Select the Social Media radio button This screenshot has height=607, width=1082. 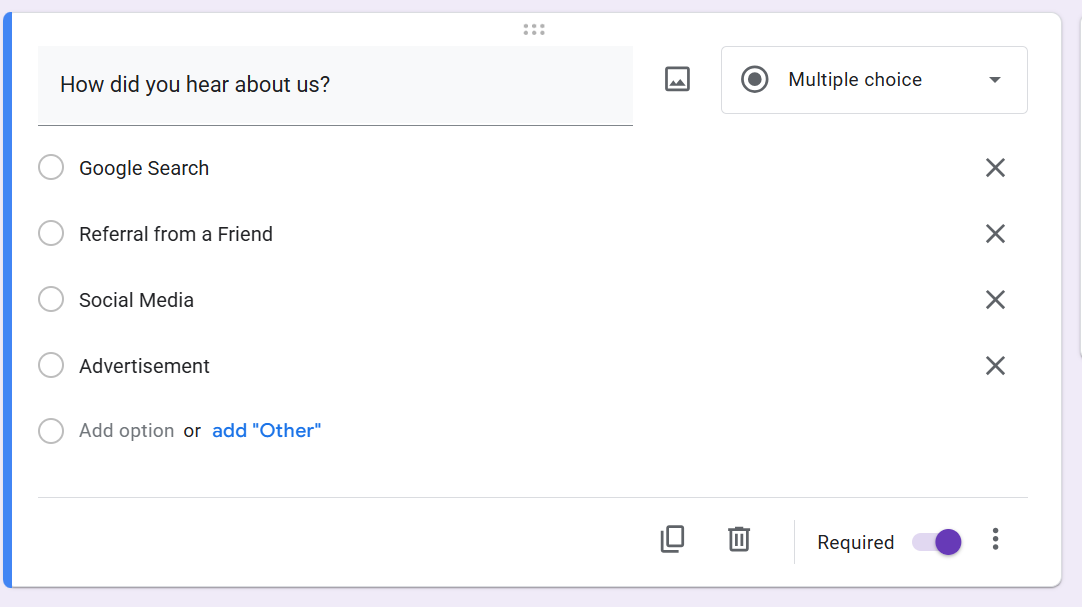click(x=51, y=299)
